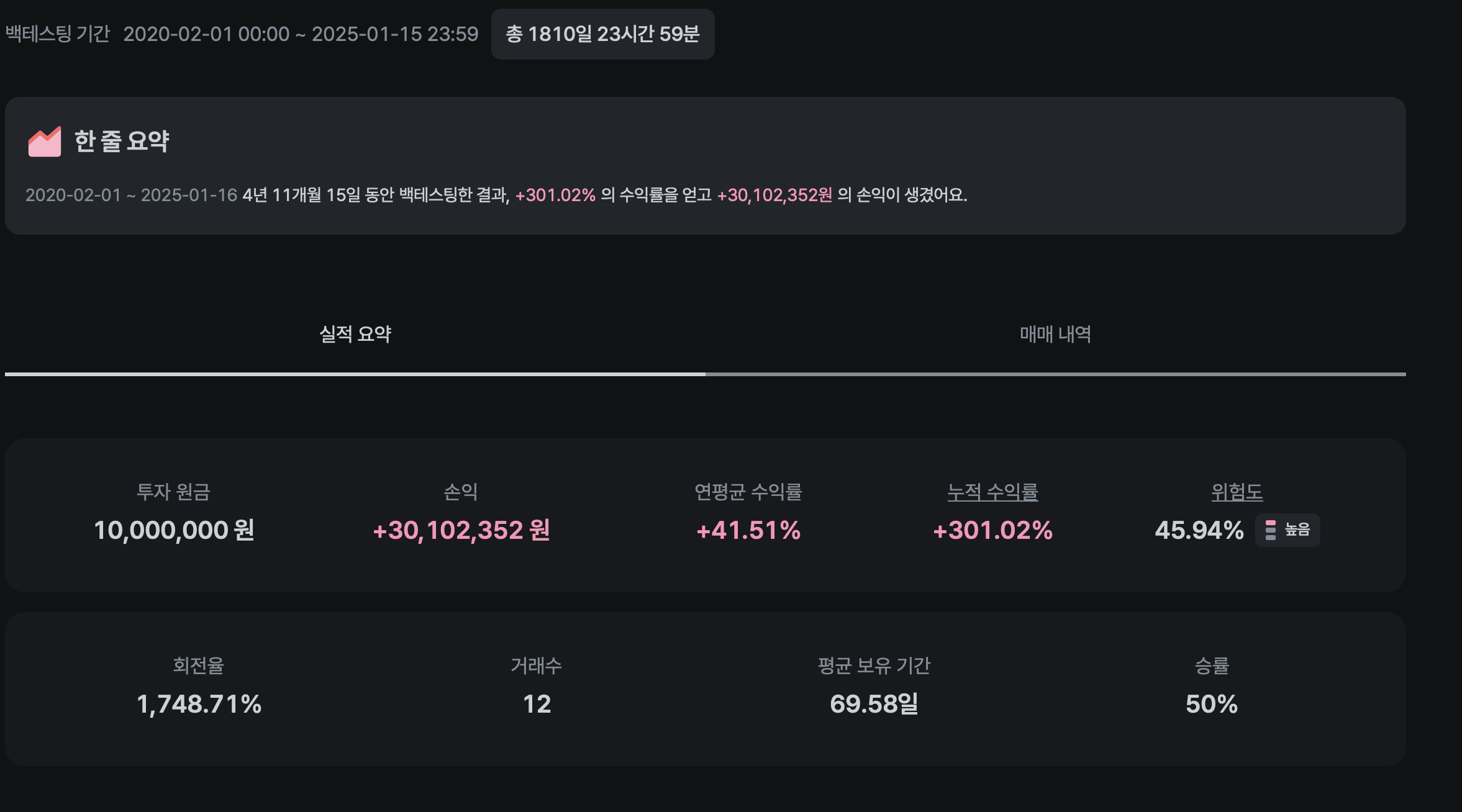Click the underlined 누적 수익률 label
The width and height of the screenshot is (1462, 812).
[992, 492]
